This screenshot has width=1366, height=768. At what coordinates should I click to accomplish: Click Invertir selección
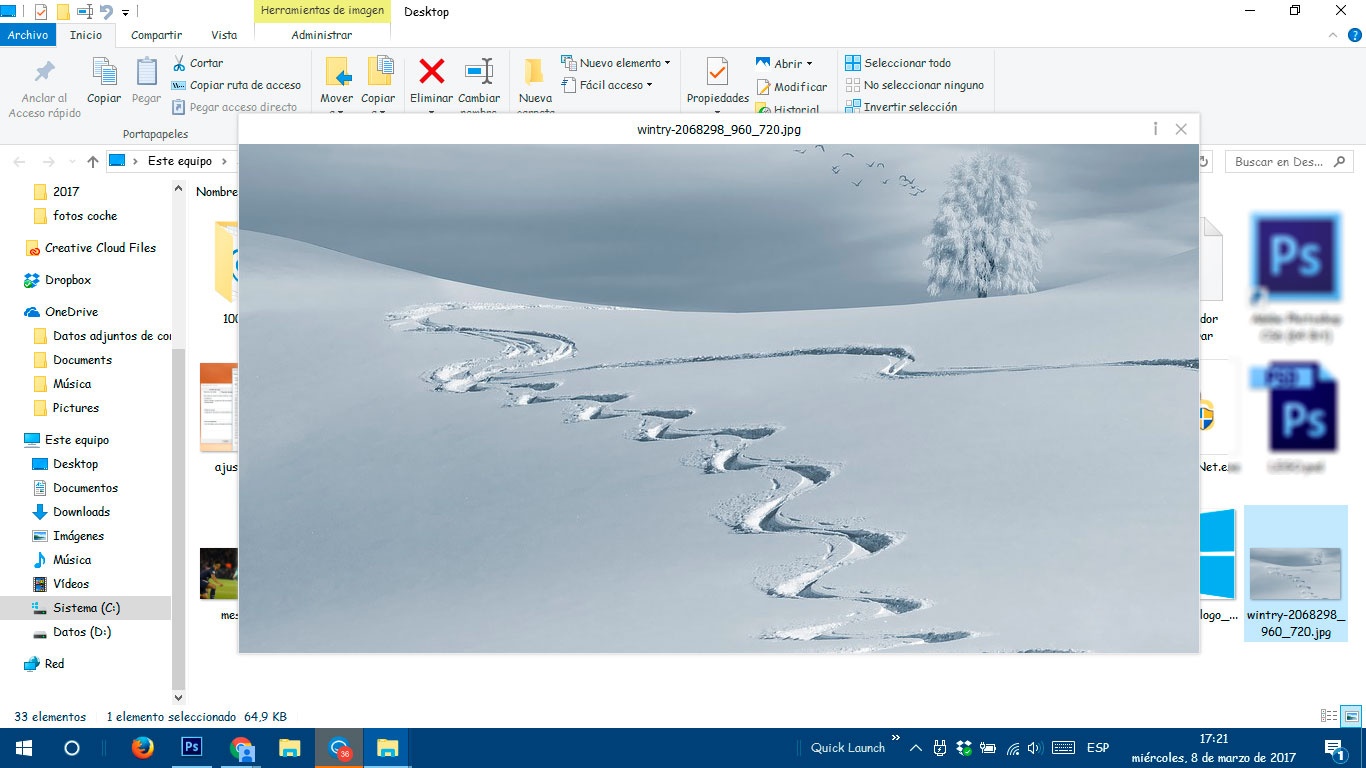coord(901,107)
